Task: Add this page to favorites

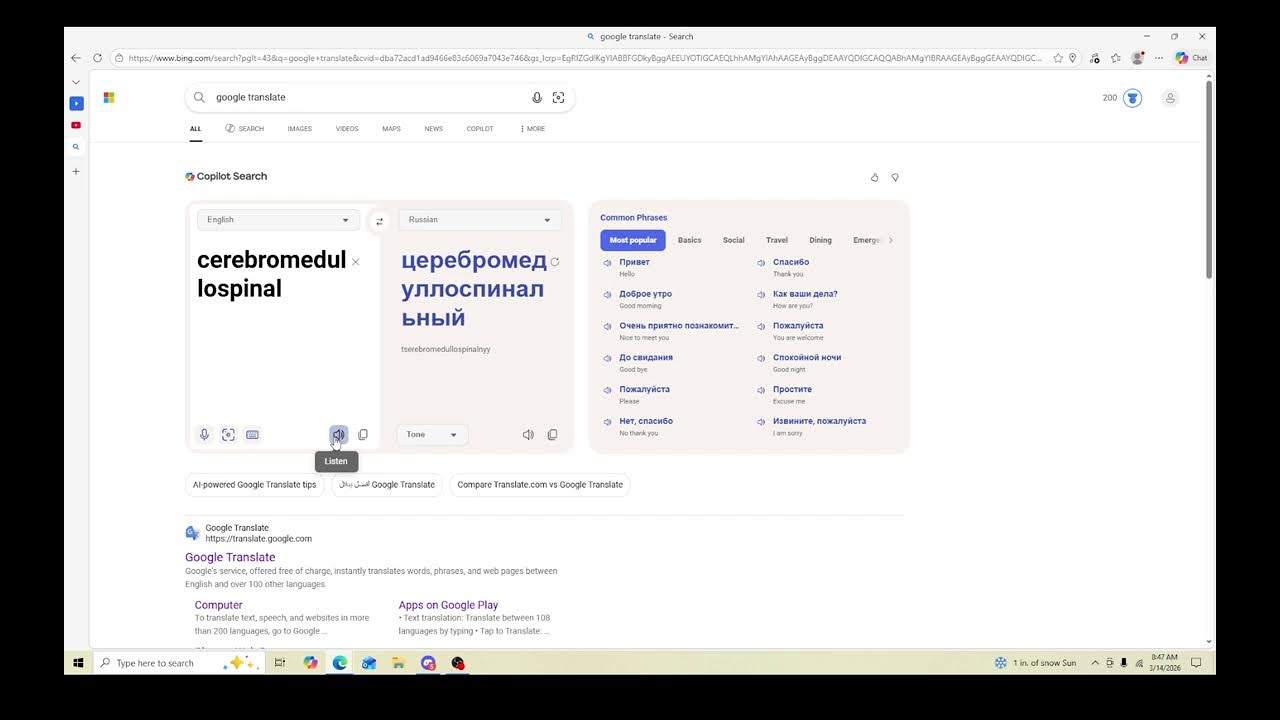Action: coord(1058,58)
